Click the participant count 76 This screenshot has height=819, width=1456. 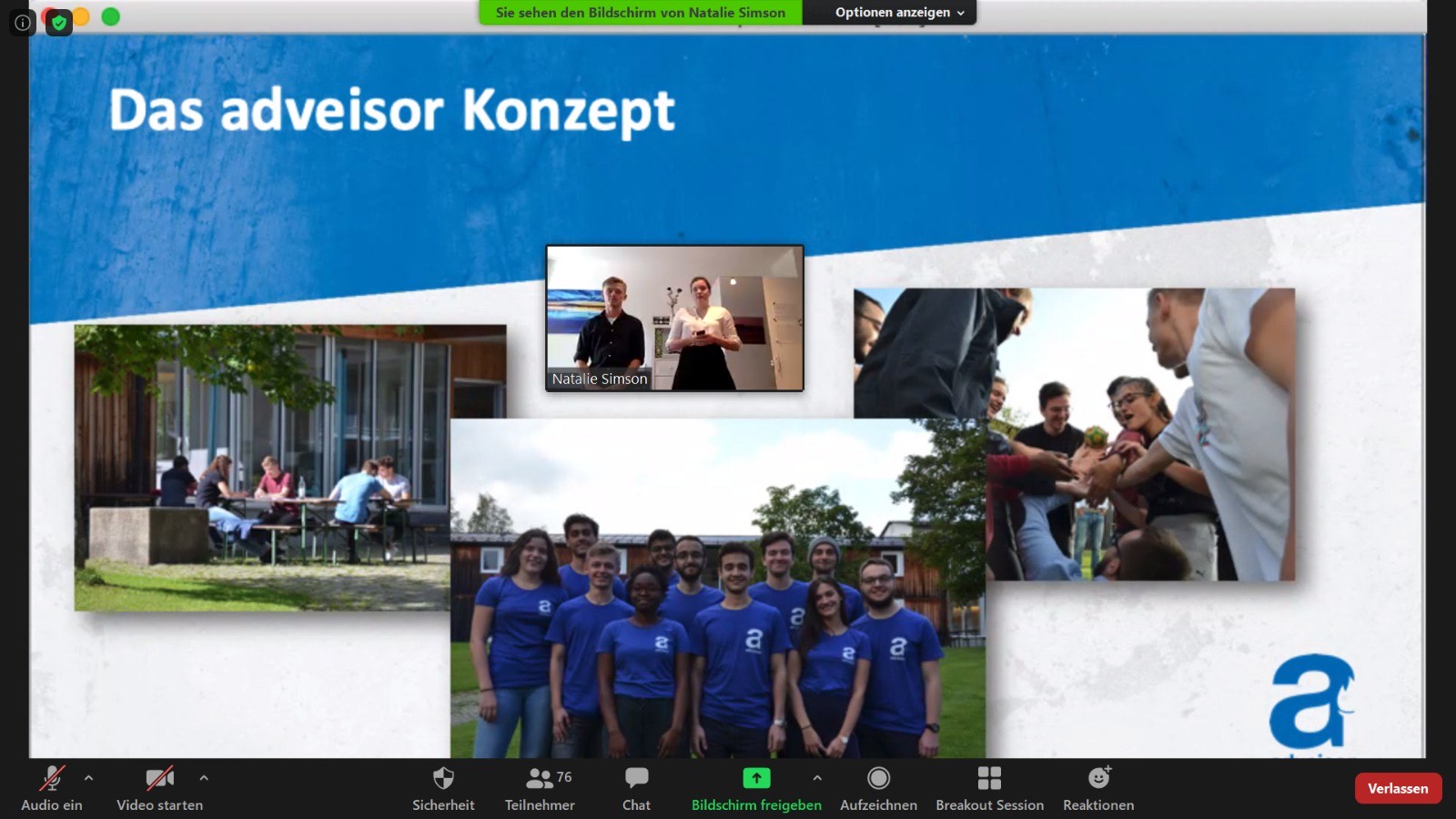pos(564,777)
